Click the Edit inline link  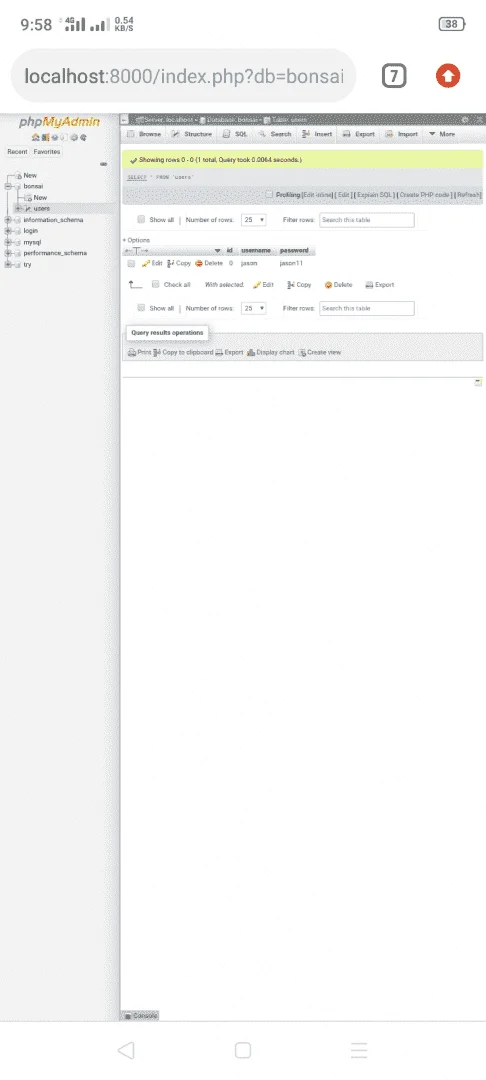(317, 195)
